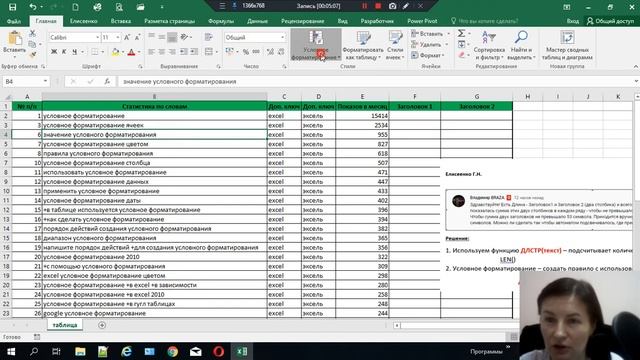Open a file via the folder icon in quick access toolbar
The width and height of the screenshot is (640, 360).
[140, 7]
